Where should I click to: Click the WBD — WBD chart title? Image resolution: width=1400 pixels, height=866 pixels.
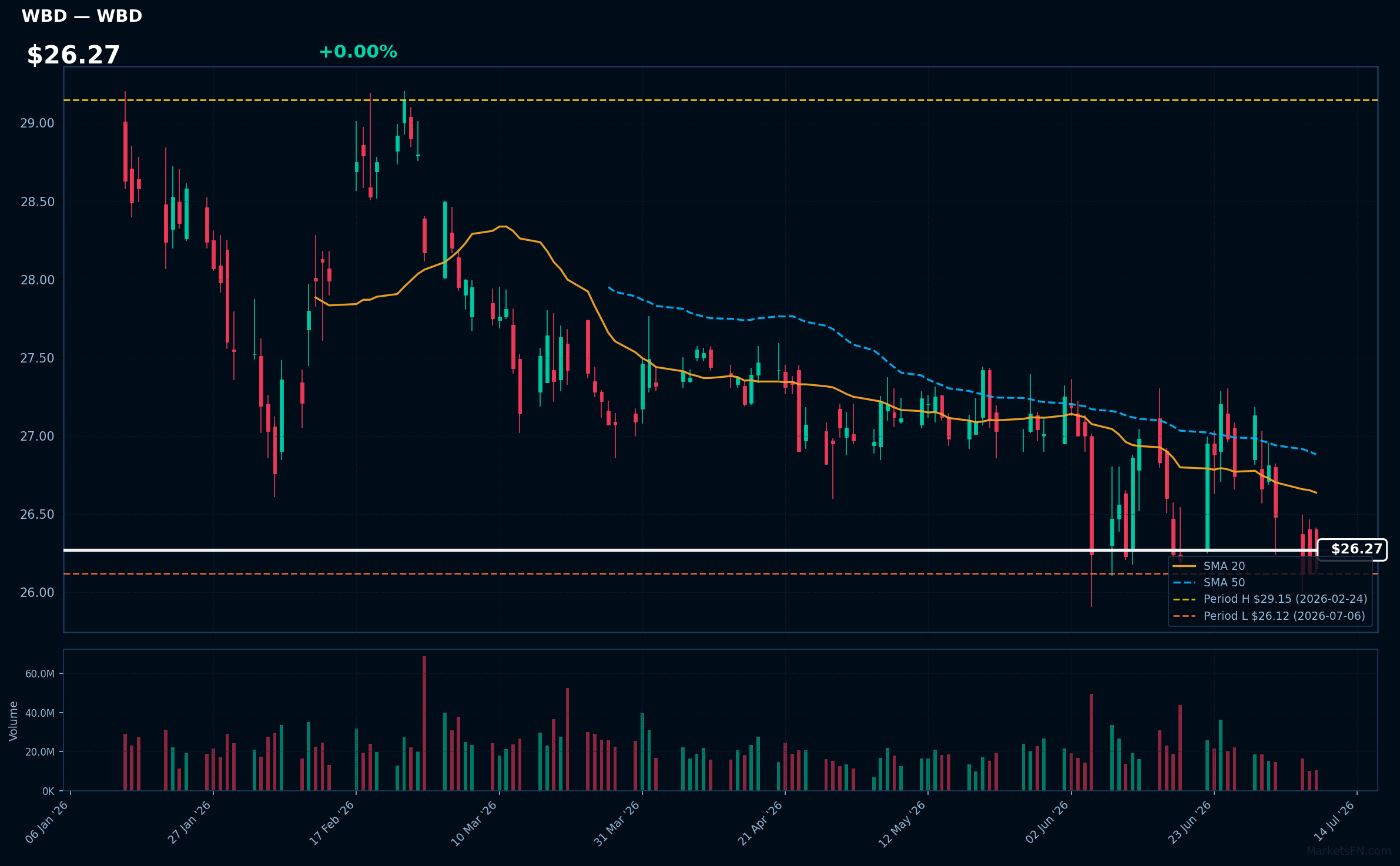click(82, 16)
